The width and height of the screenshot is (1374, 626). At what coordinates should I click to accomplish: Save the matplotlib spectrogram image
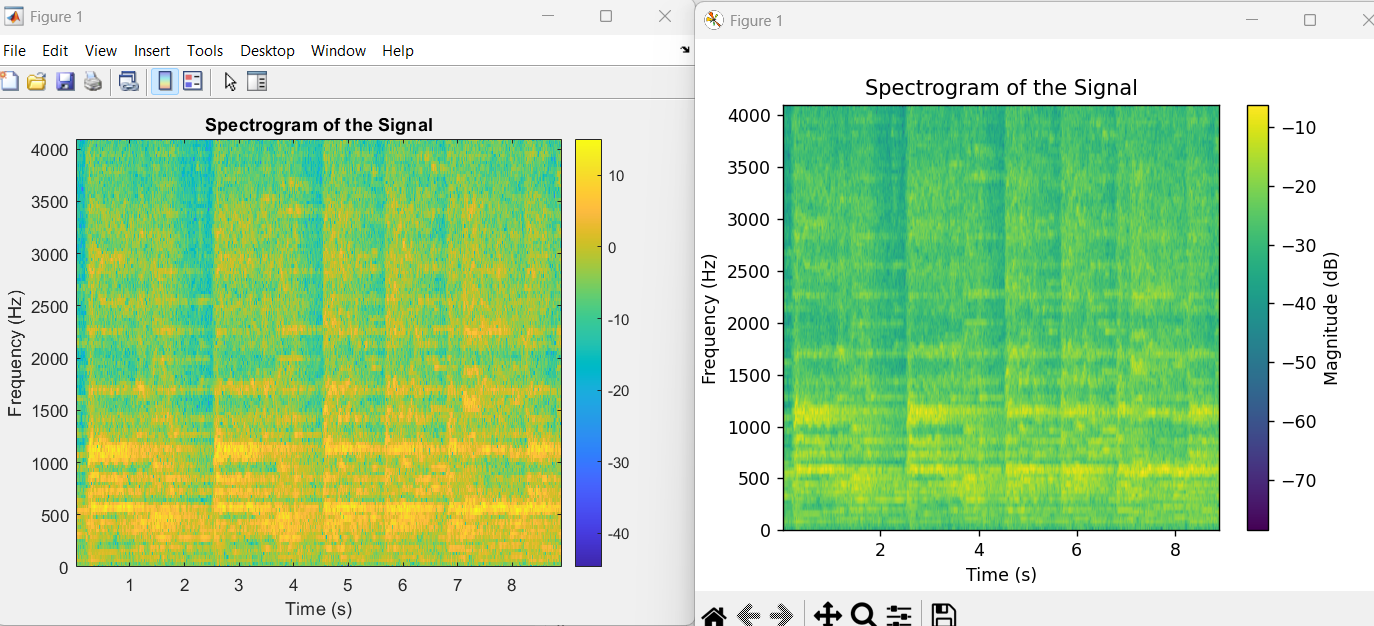943,613
